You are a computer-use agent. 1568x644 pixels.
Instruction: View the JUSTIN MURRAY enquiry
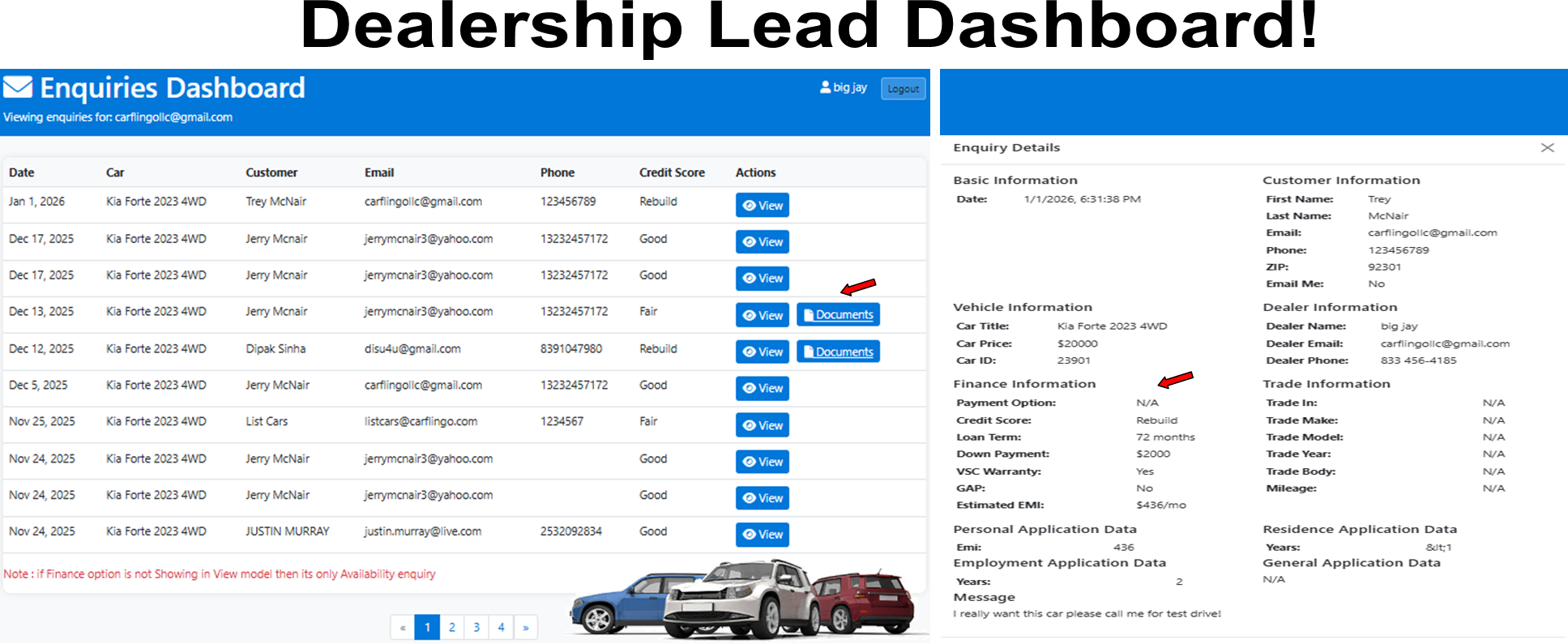pos(762,535)
